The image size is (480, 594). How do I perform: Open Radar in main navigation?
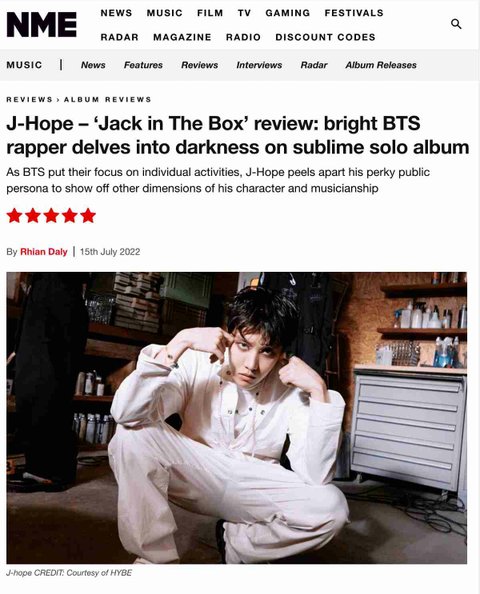[119, 37]
